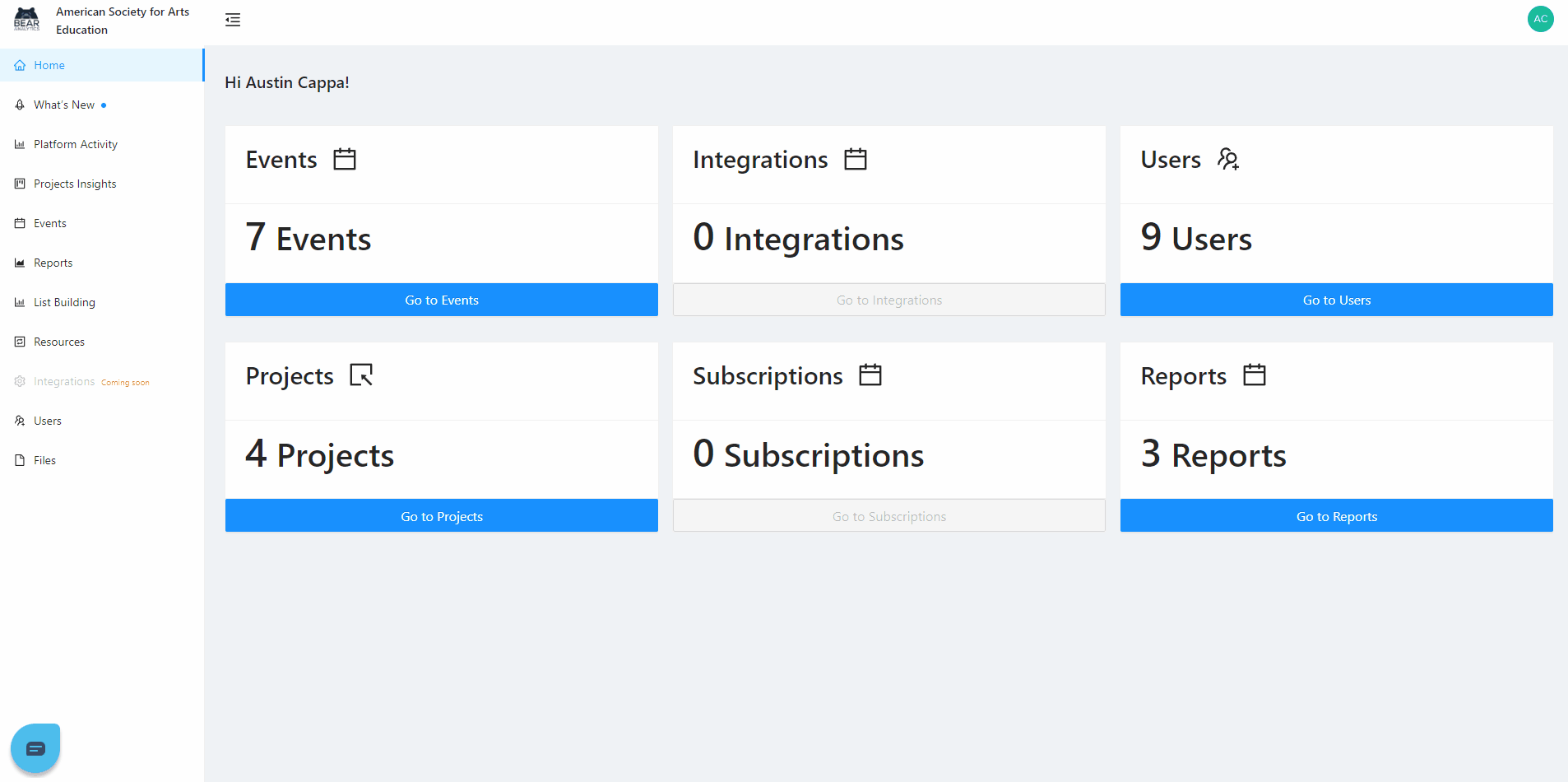Screen dimensions: 1568x782
Task: Click the blue dot beside What's New
Action: [x=104, y=105]
